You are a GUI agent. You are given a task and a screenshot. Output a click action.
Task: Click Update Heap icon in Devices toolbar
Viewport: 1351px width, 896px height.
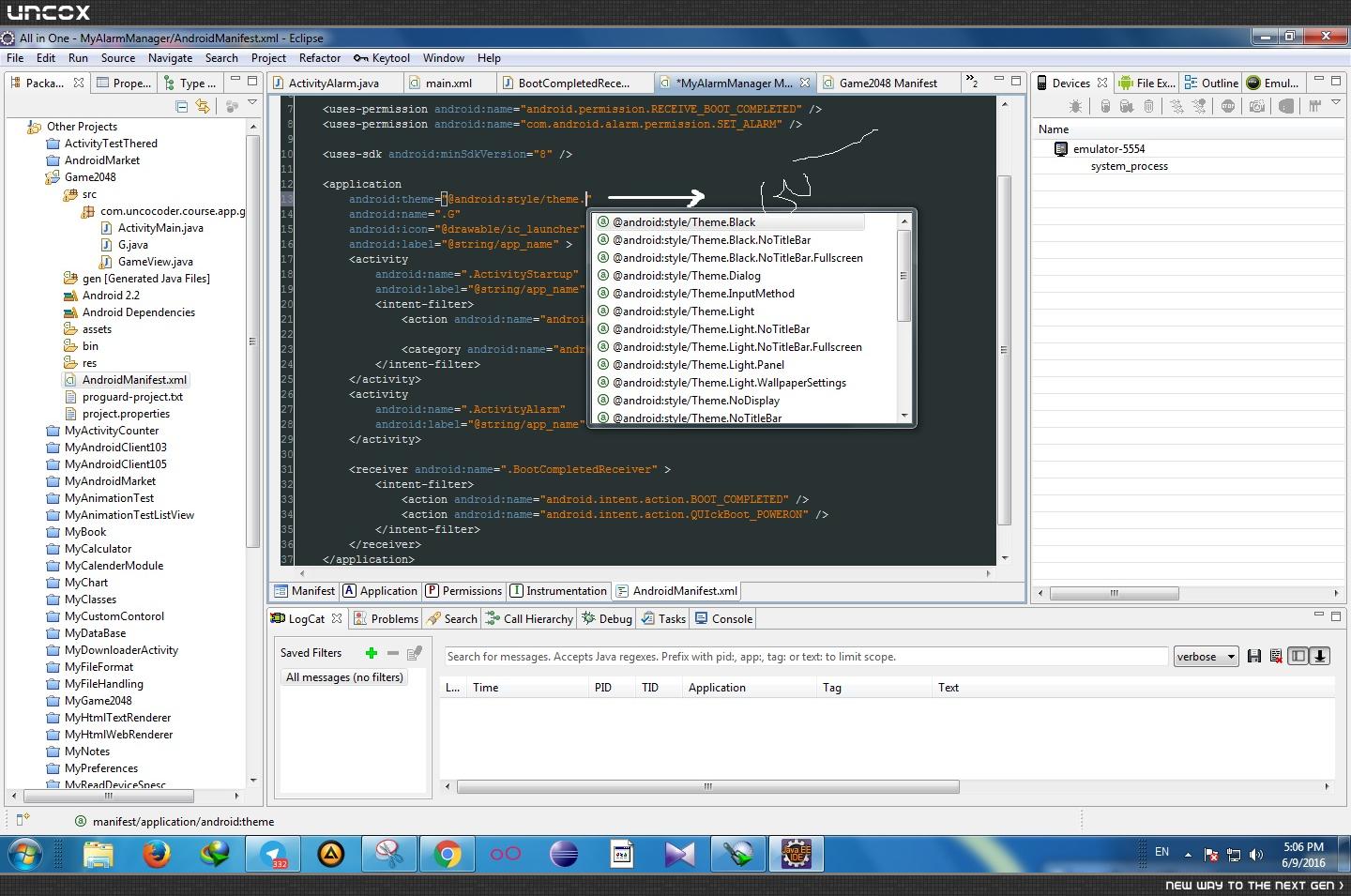click(x=1106, y=107)
